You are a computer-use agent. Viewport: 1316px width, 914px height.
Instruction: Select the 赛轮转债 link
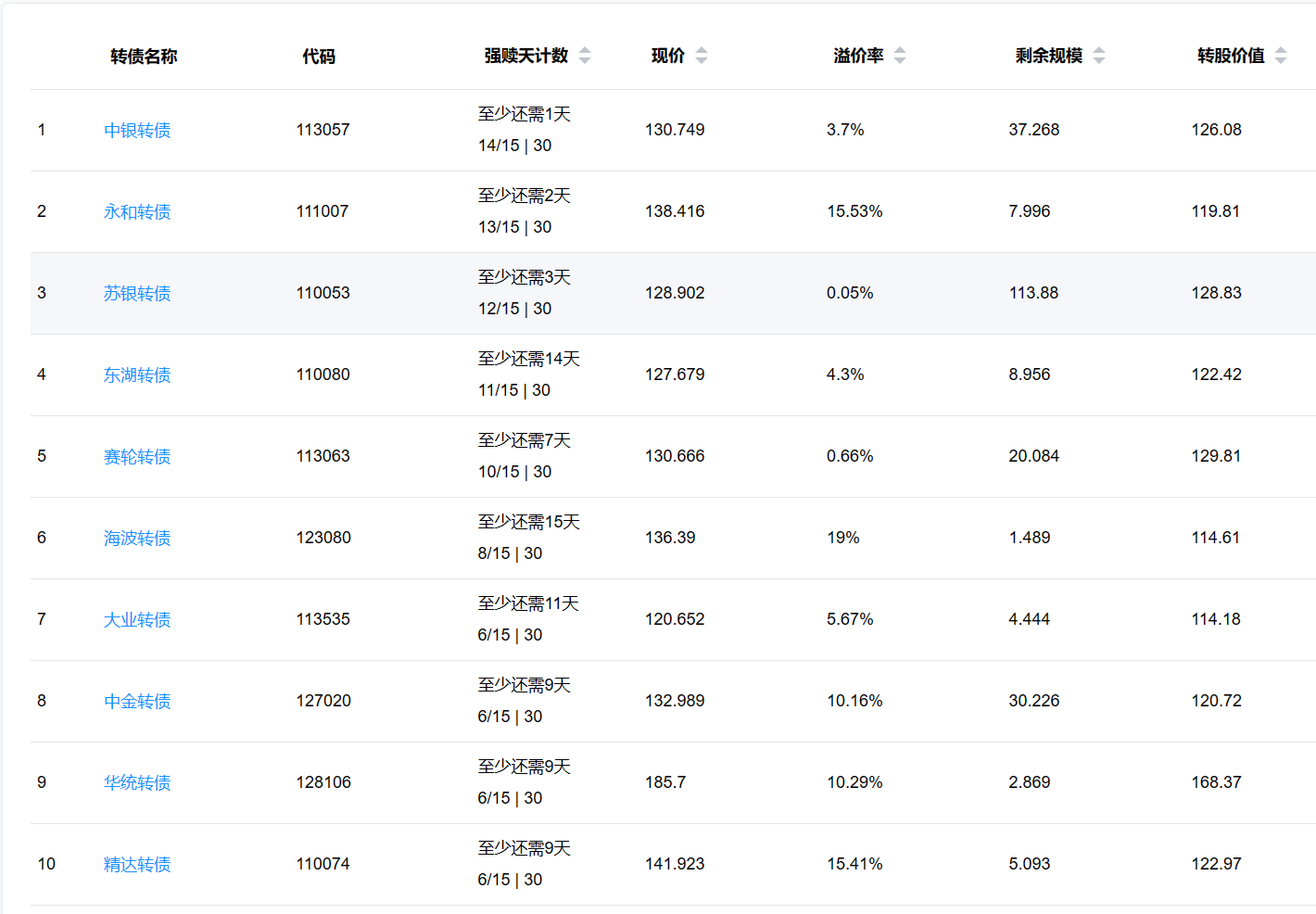coord(137,457)
